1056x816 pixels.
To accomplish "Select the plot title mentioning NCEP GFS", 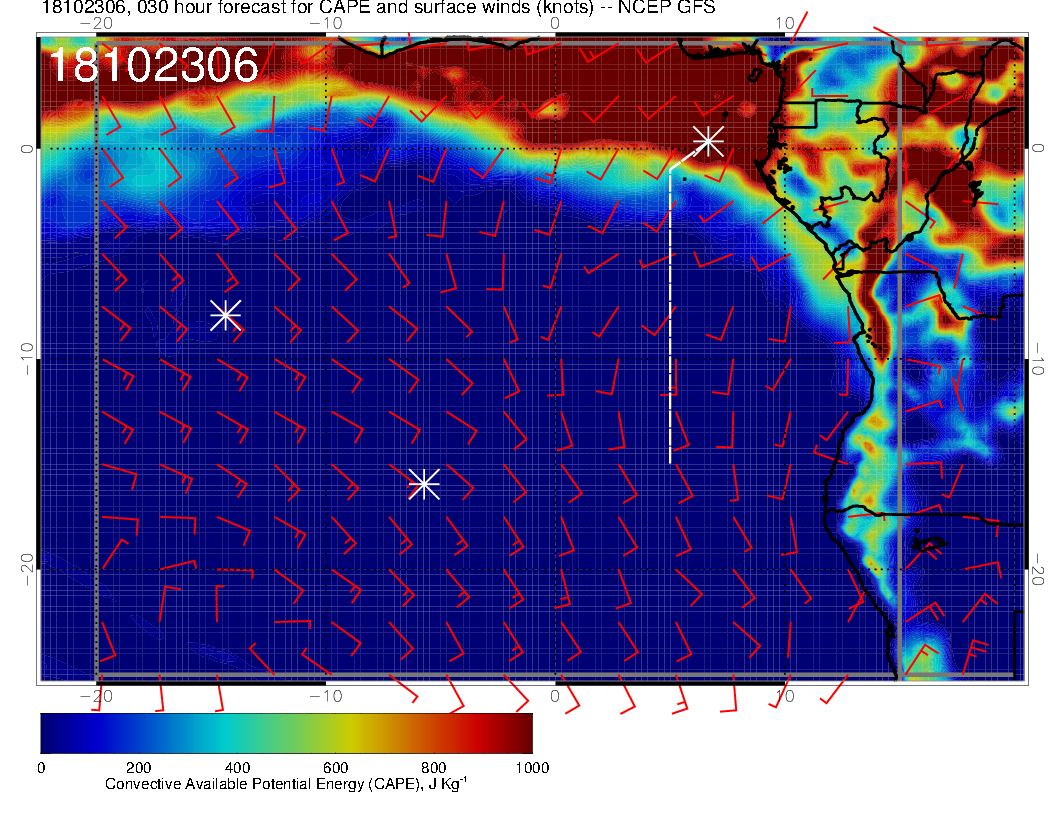I will (378, 8).
